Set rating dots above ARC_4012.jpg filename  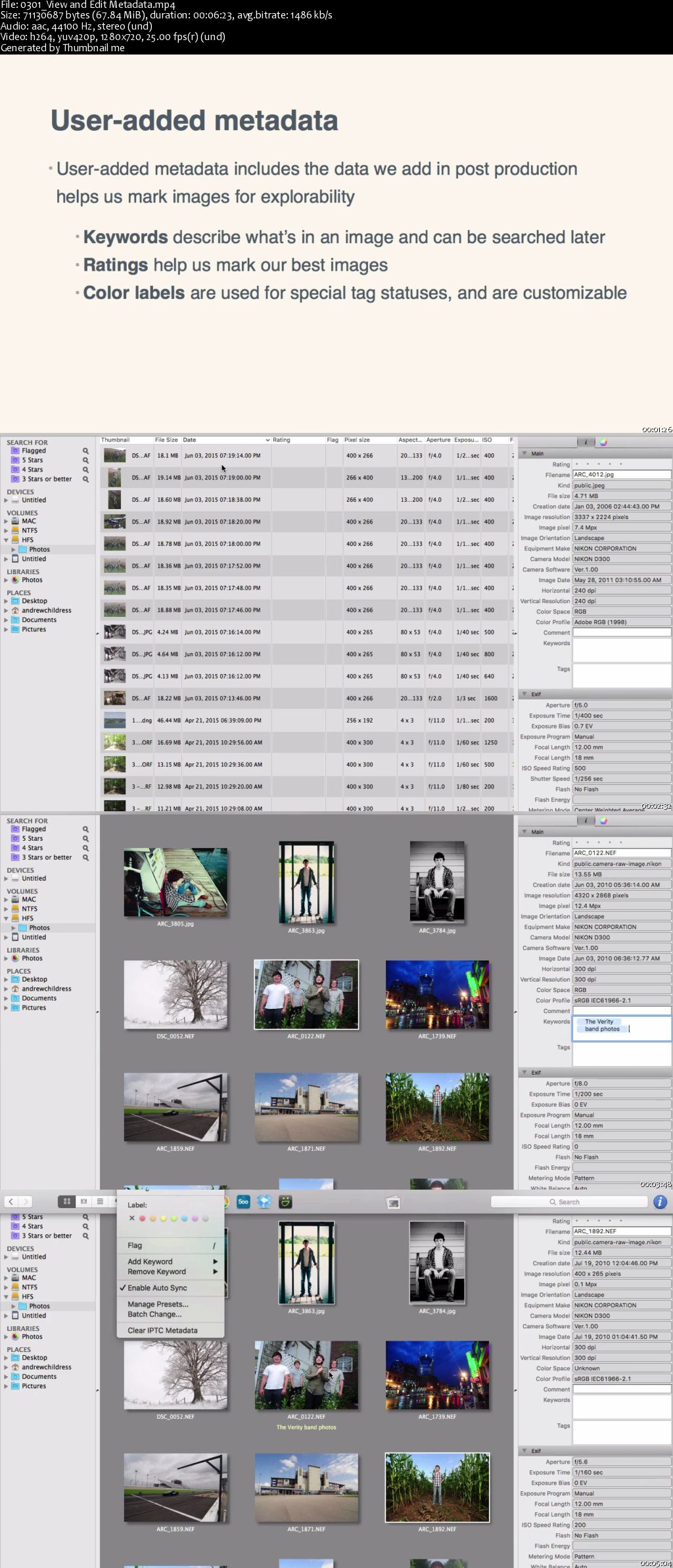click(x=599, y=464)
